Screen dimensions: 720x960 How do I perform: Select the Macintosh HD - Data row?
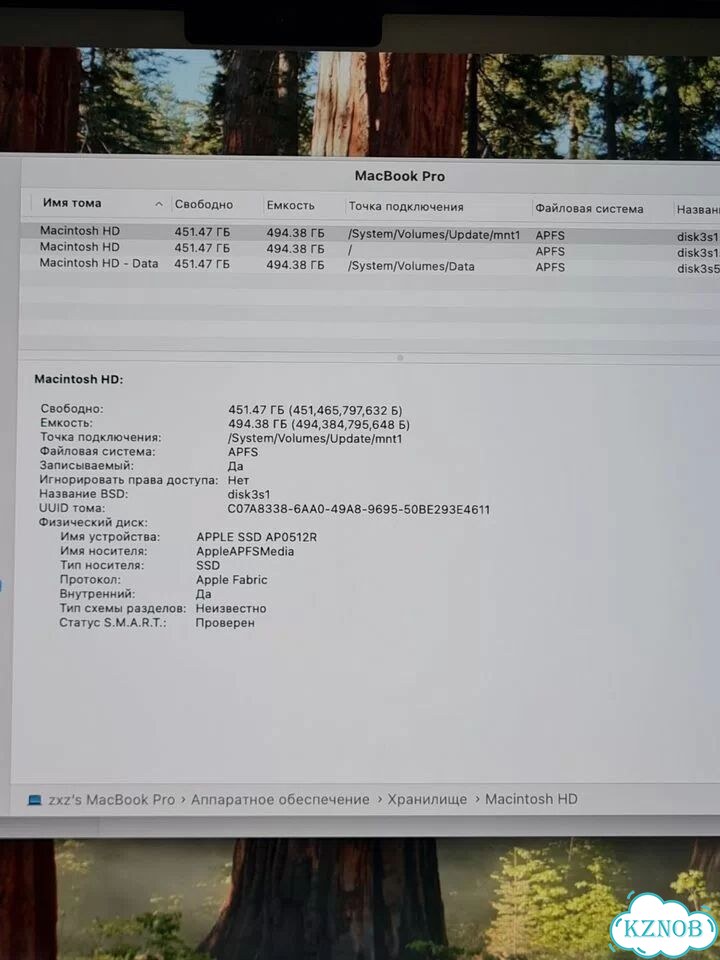pyautogui.click(x=370, y=265)
